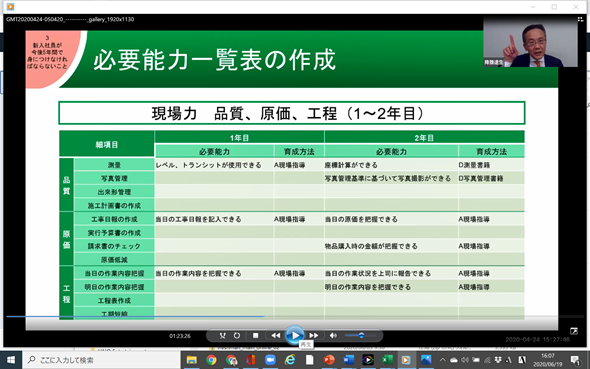Click the Play button in media player
The height and width of the screenshot is (369, 590).
pyautogui.click(x=295, y=335)
